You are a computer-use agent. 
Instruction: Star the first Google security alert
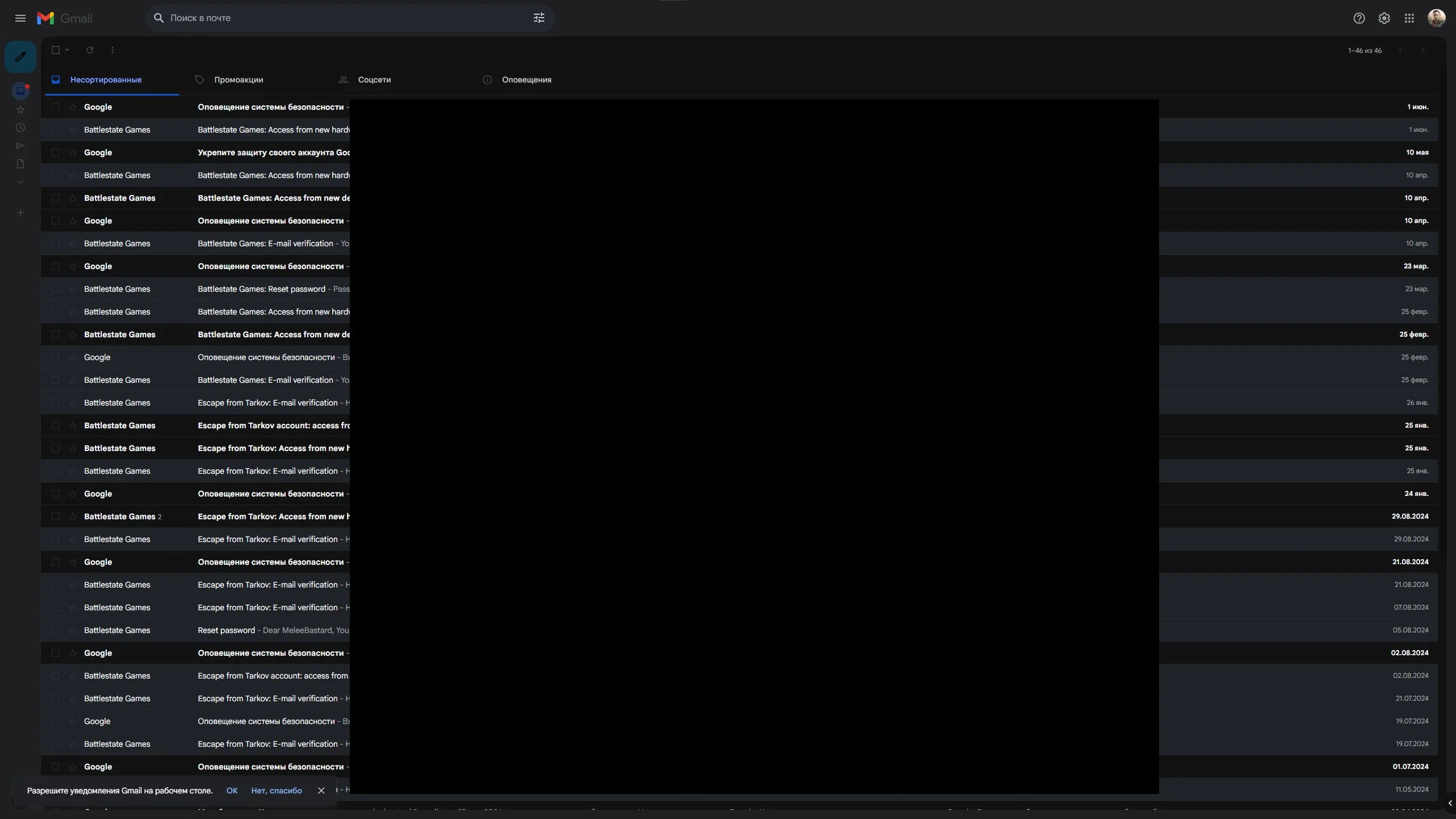[x=73, y=107]
